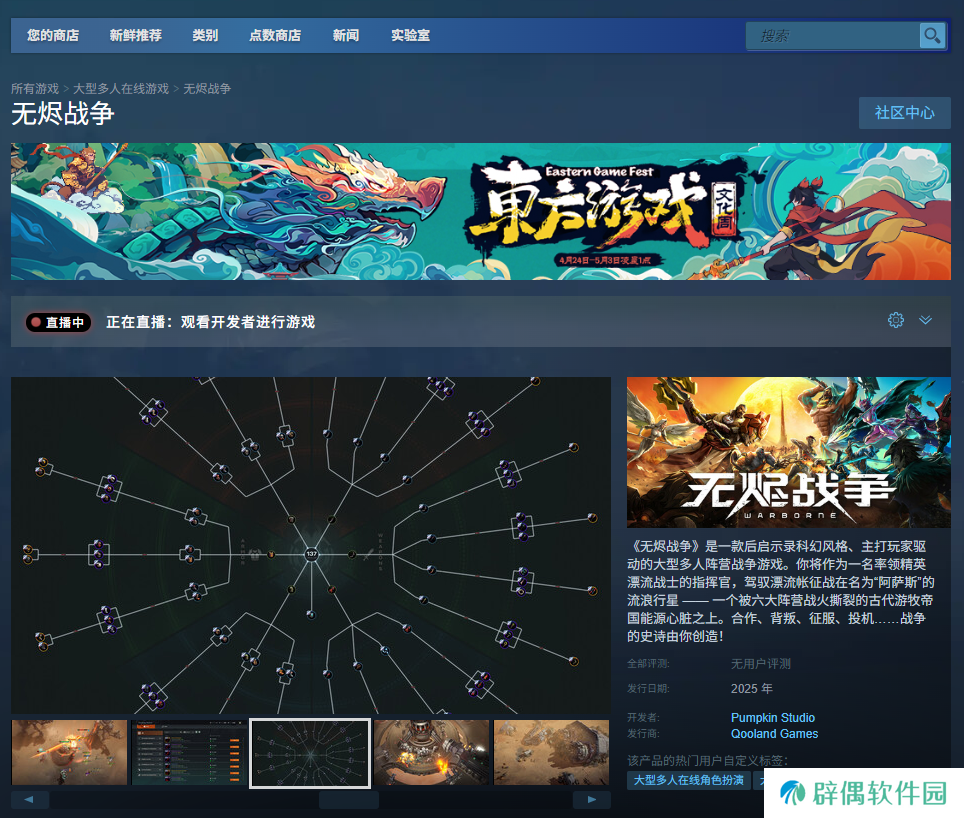Collapse the live broadcast panel chevron
The image size is (964, 818).
(x=925, y=320)
